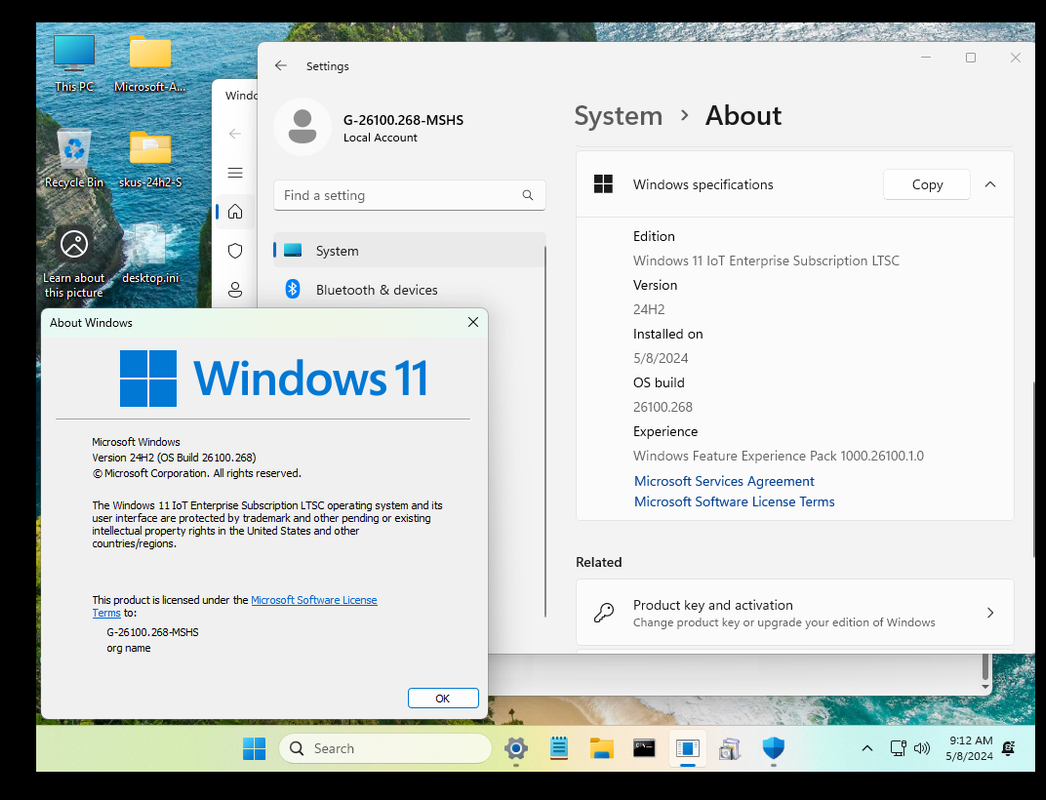The image size is (1046, 800).
Task: Click back arrow in Windows Security window
Action: click(x=235, y=133)
